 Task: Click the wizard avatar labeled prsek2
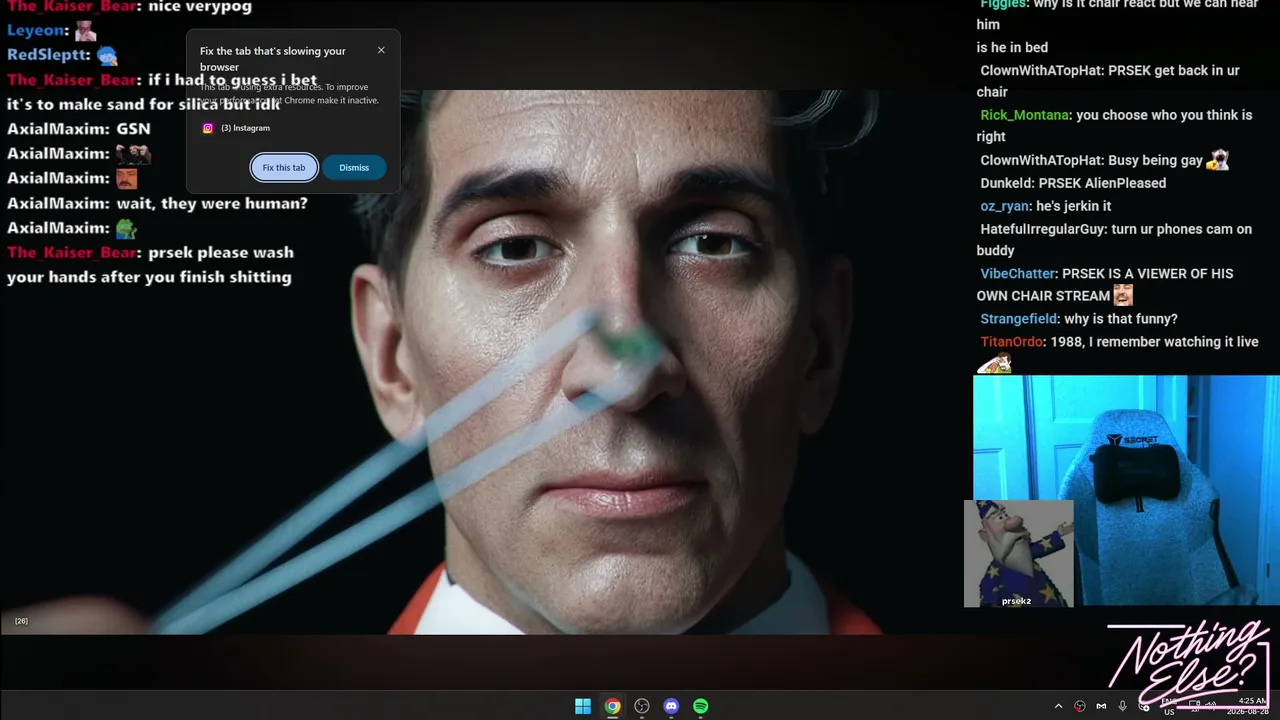coord(1018,553)
